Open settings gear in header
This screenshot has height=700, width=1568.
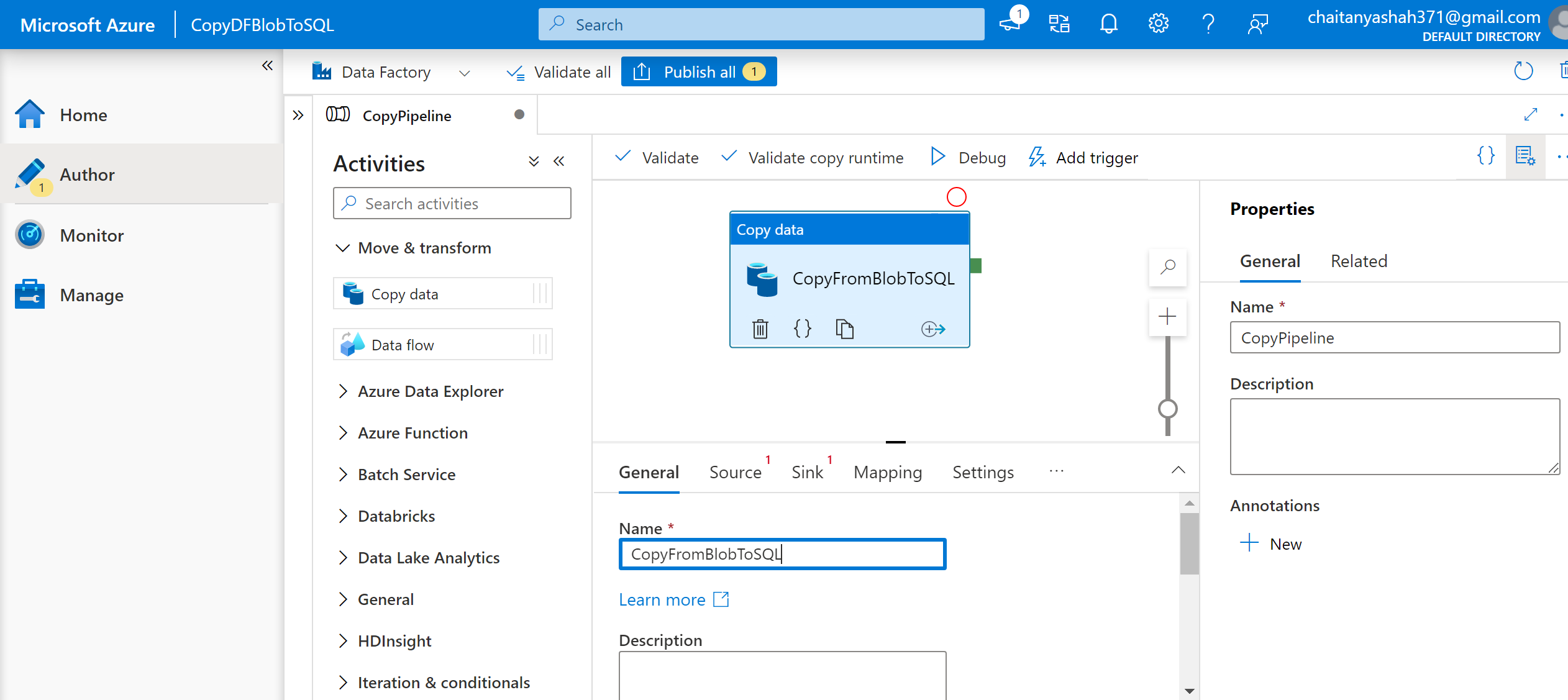1159,24
